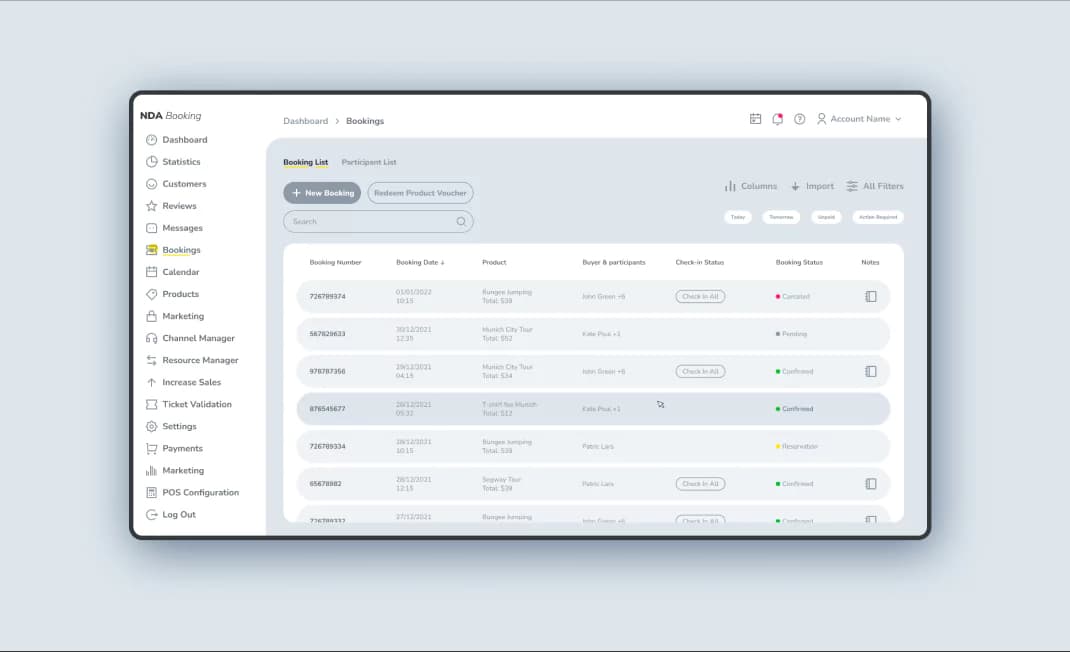Open the Columns selector
The height and width of the screenshot is (652, 1070).
pyautogui.click(x=751, y=186)
